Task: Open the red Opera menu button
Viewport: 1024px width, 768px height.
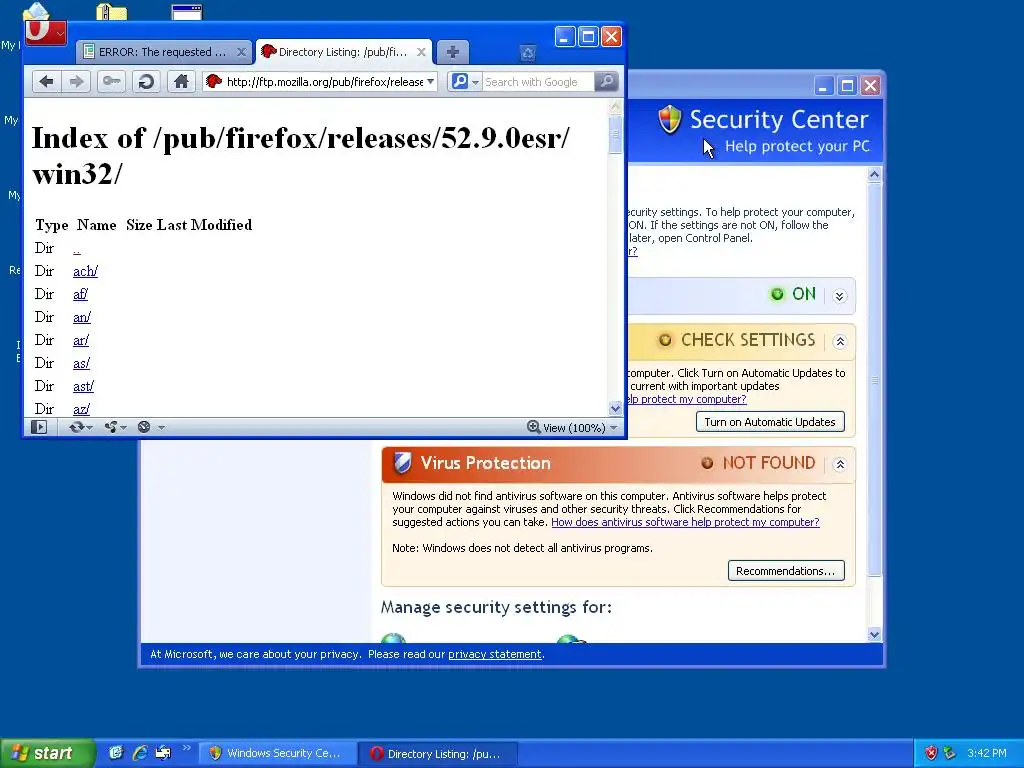Action: pos(45,32)
